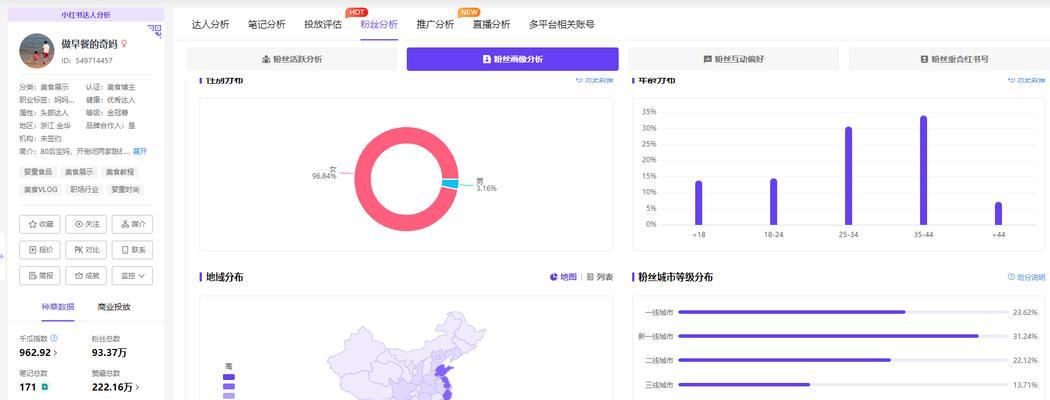The height and width of the screenshot is (400, 1050).
Task: Open the 多平台相关账号 tab
Action: coord(562,24)
